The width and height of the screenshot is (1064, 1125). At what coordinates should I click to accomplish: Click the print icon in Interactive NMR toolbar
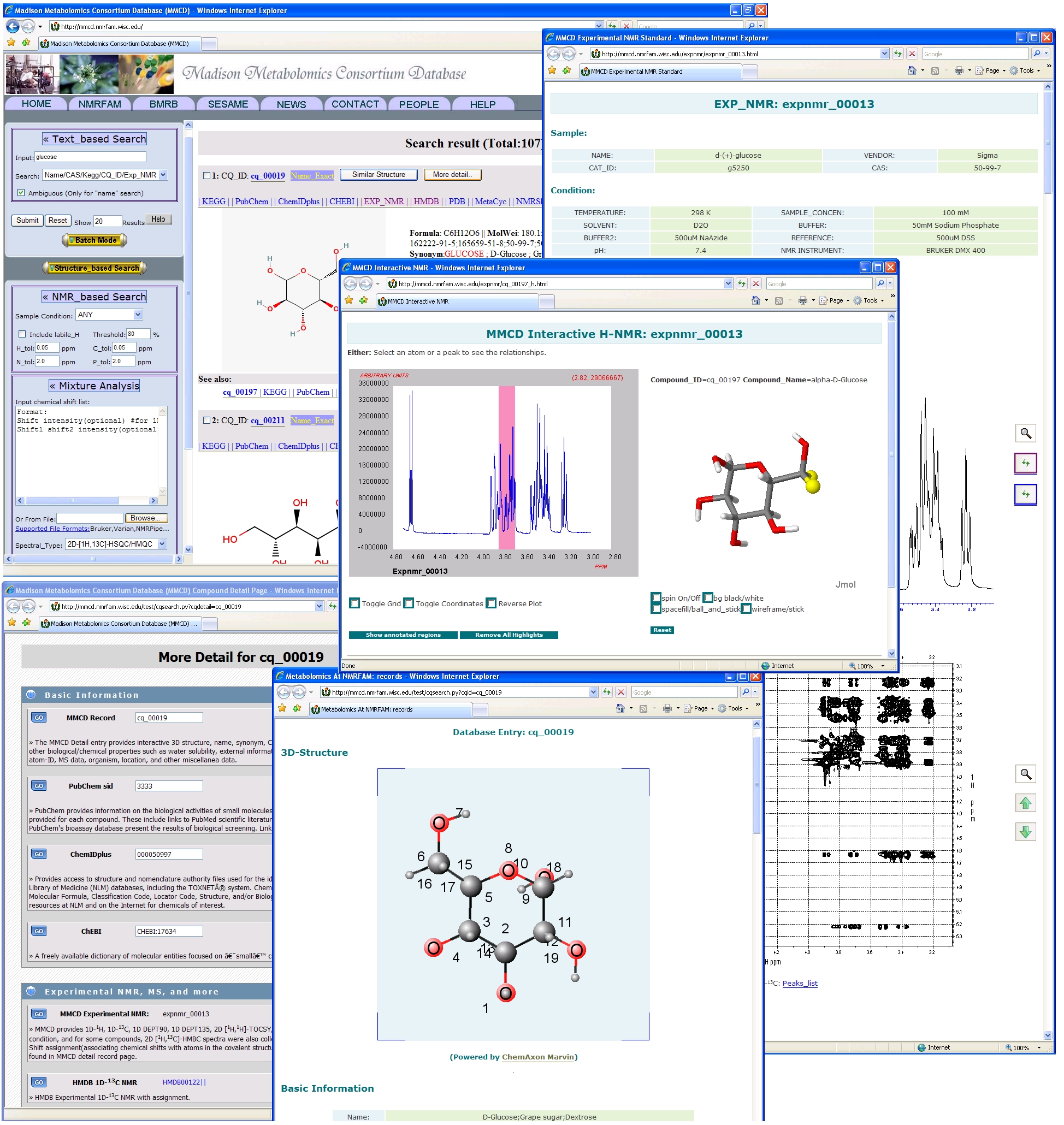tap(802, 300)
